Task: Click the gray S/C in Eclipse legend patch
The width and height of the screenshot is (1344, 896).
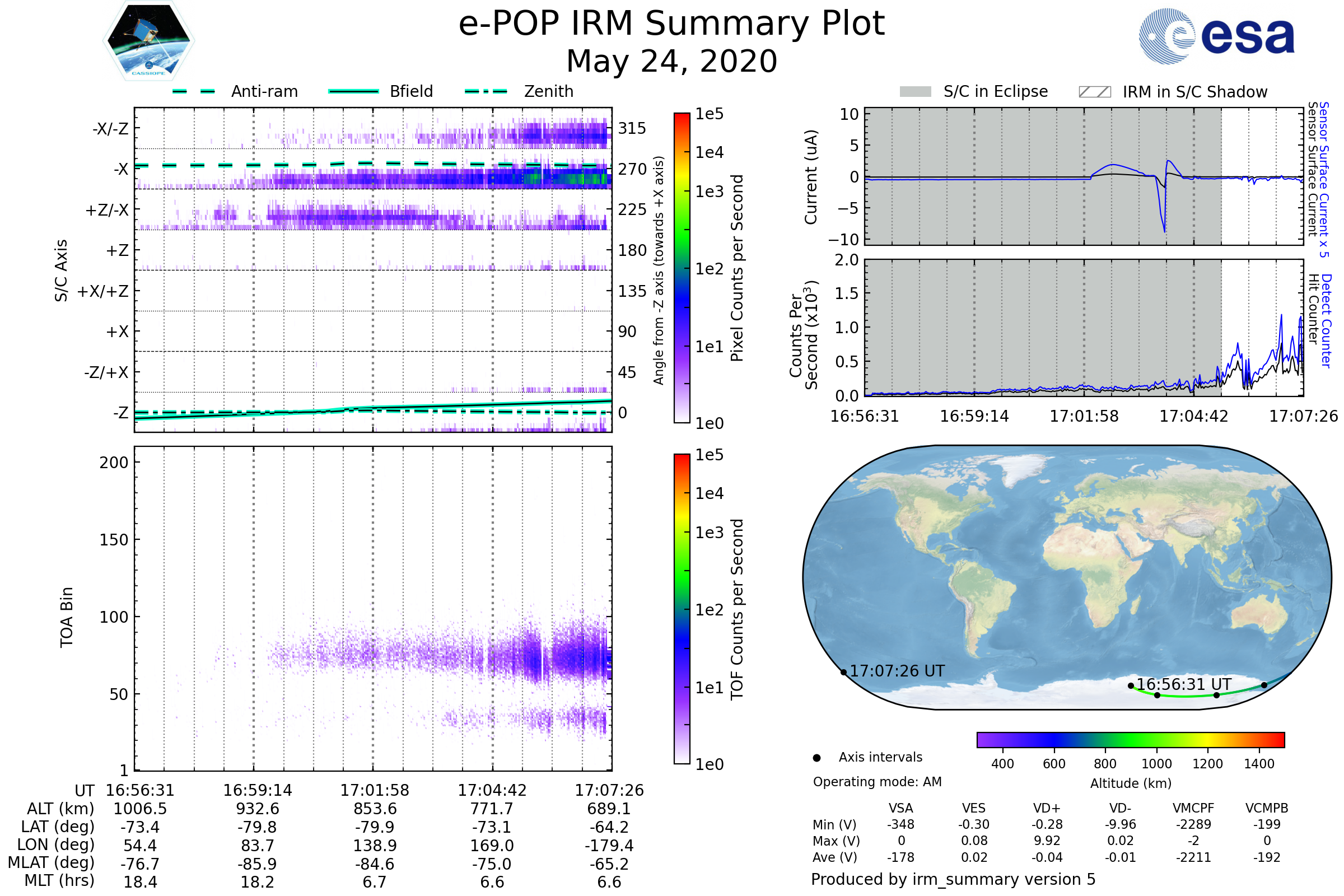Action: [x=915, y=92]
